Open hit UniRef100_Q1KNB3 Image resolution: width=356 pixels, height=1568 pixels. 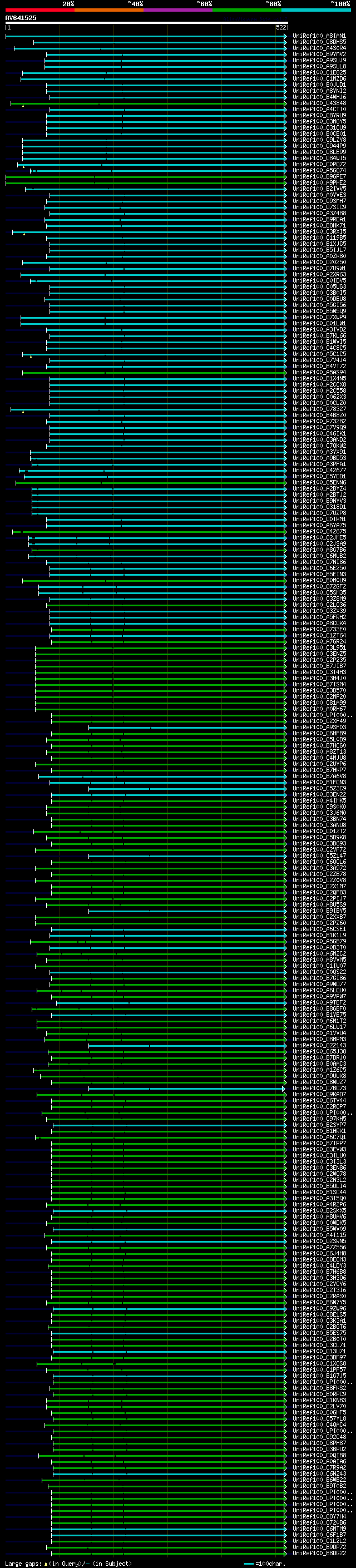tap(319, 1400)
